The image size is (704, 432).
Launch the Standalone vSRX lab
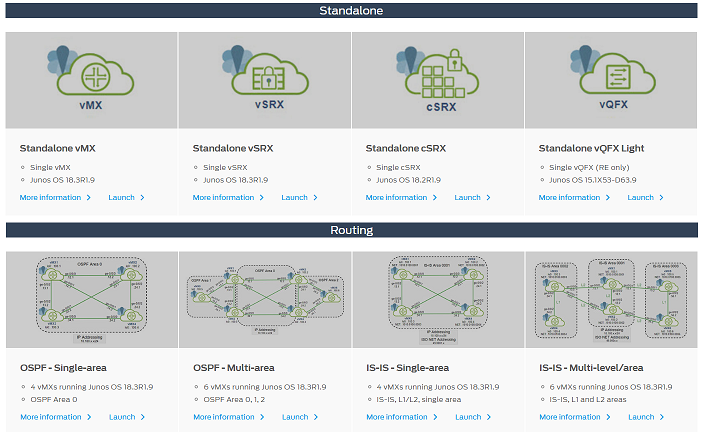[x=299, y=198]
